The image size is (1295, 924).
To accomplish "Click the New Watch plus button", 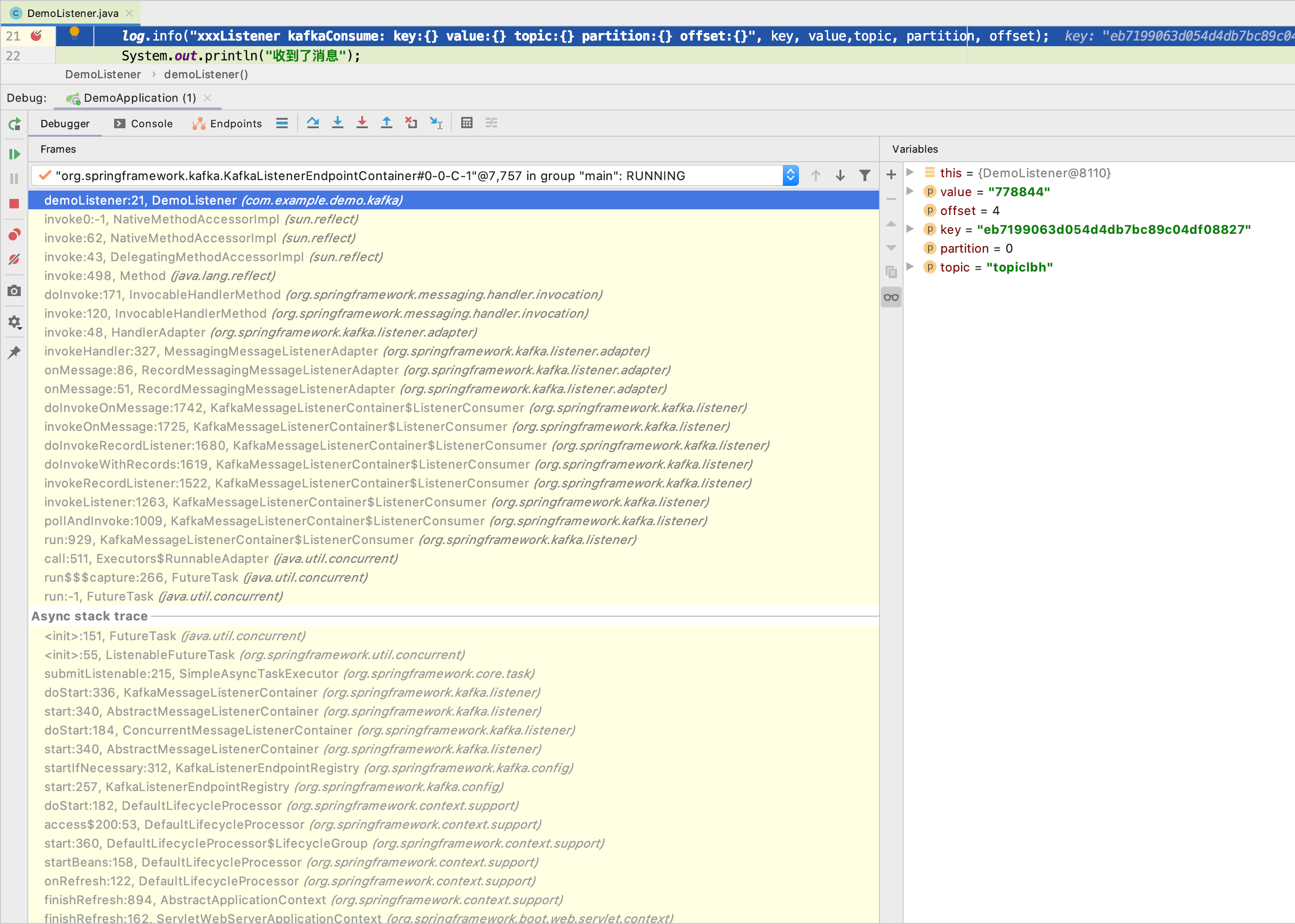I will [x=891, y=175].
